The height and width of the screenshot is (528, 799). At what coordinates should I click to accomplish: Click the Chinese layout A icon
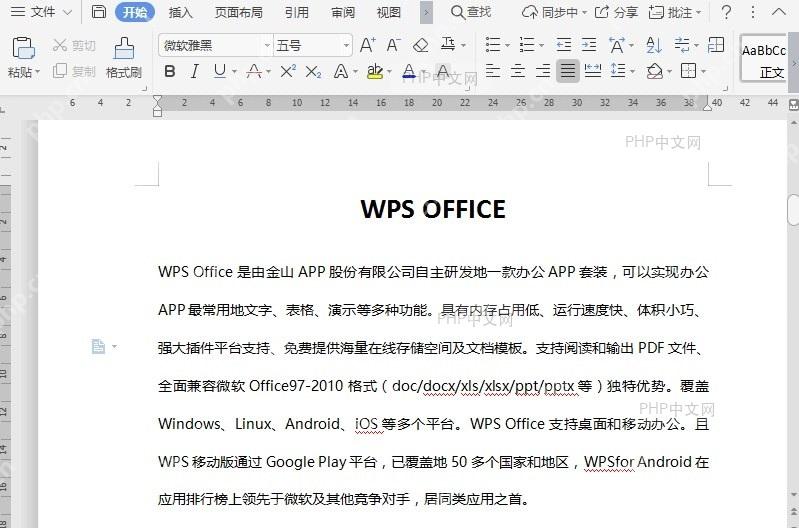coord(617,45)
